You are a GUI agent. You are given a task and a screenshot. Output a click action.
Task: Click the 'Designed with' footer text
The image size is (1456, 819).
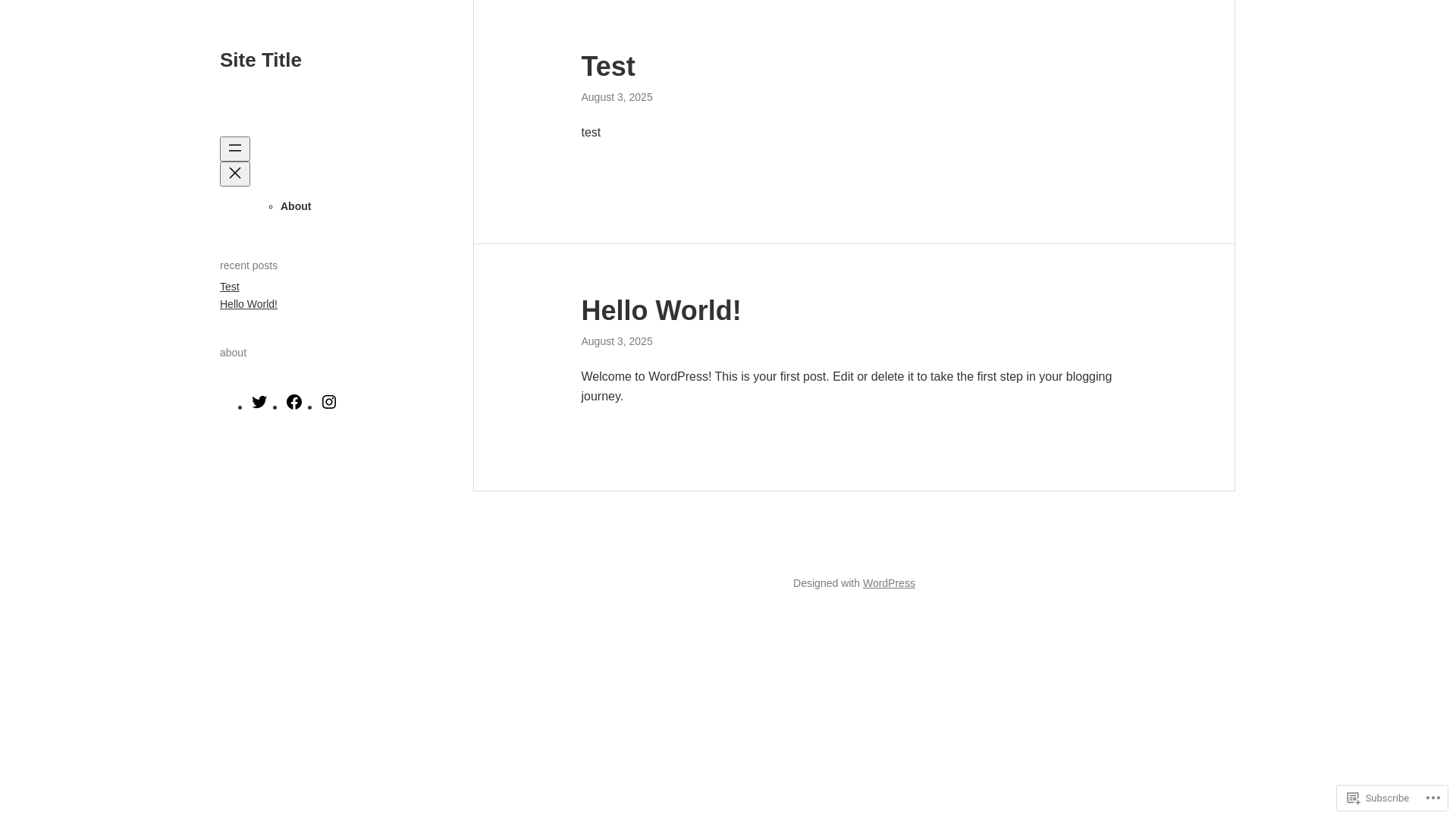click(827, 583)
